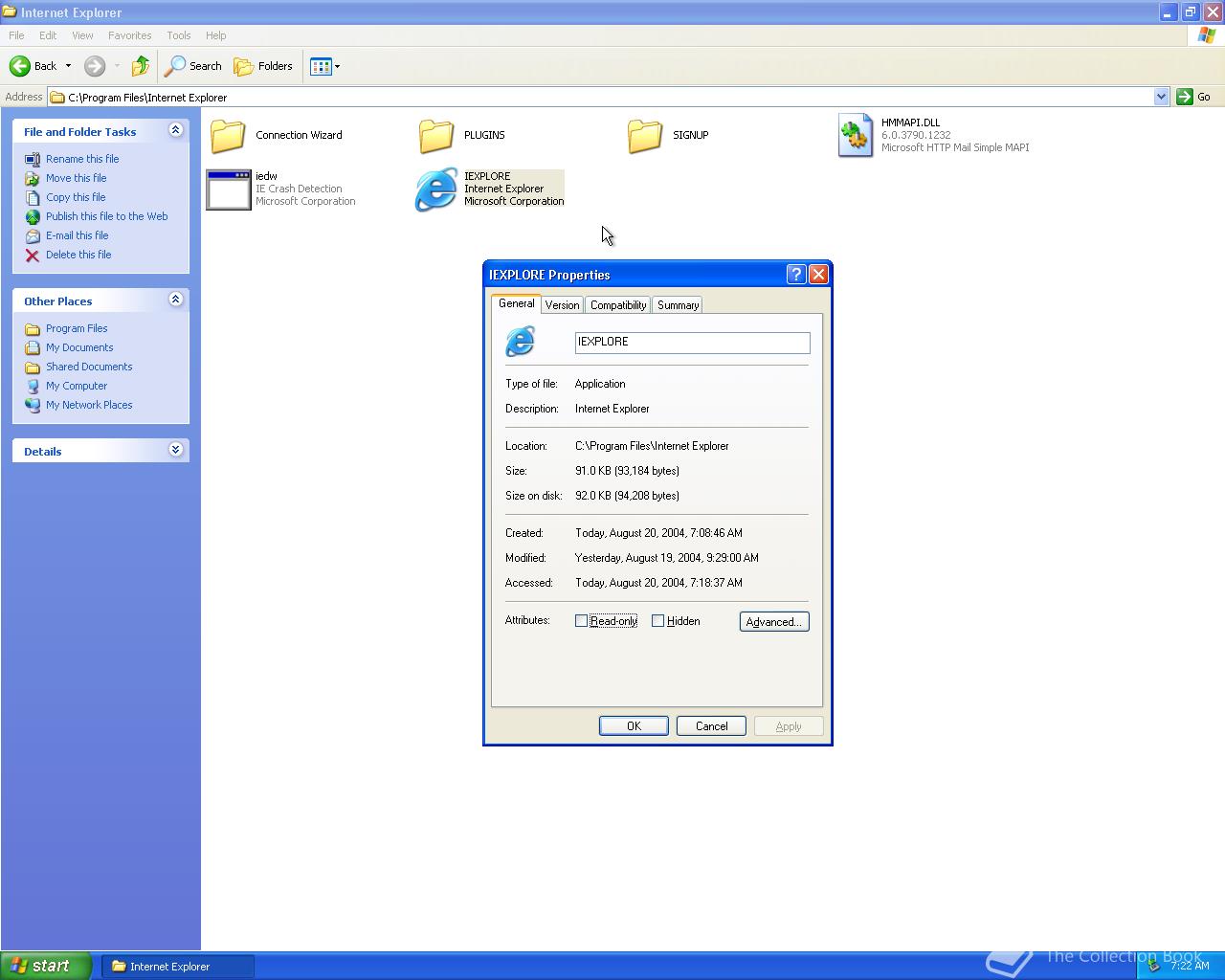Open Program Files in Other Places
This screenshot has height=980, width=1225.
pos(77,328)
